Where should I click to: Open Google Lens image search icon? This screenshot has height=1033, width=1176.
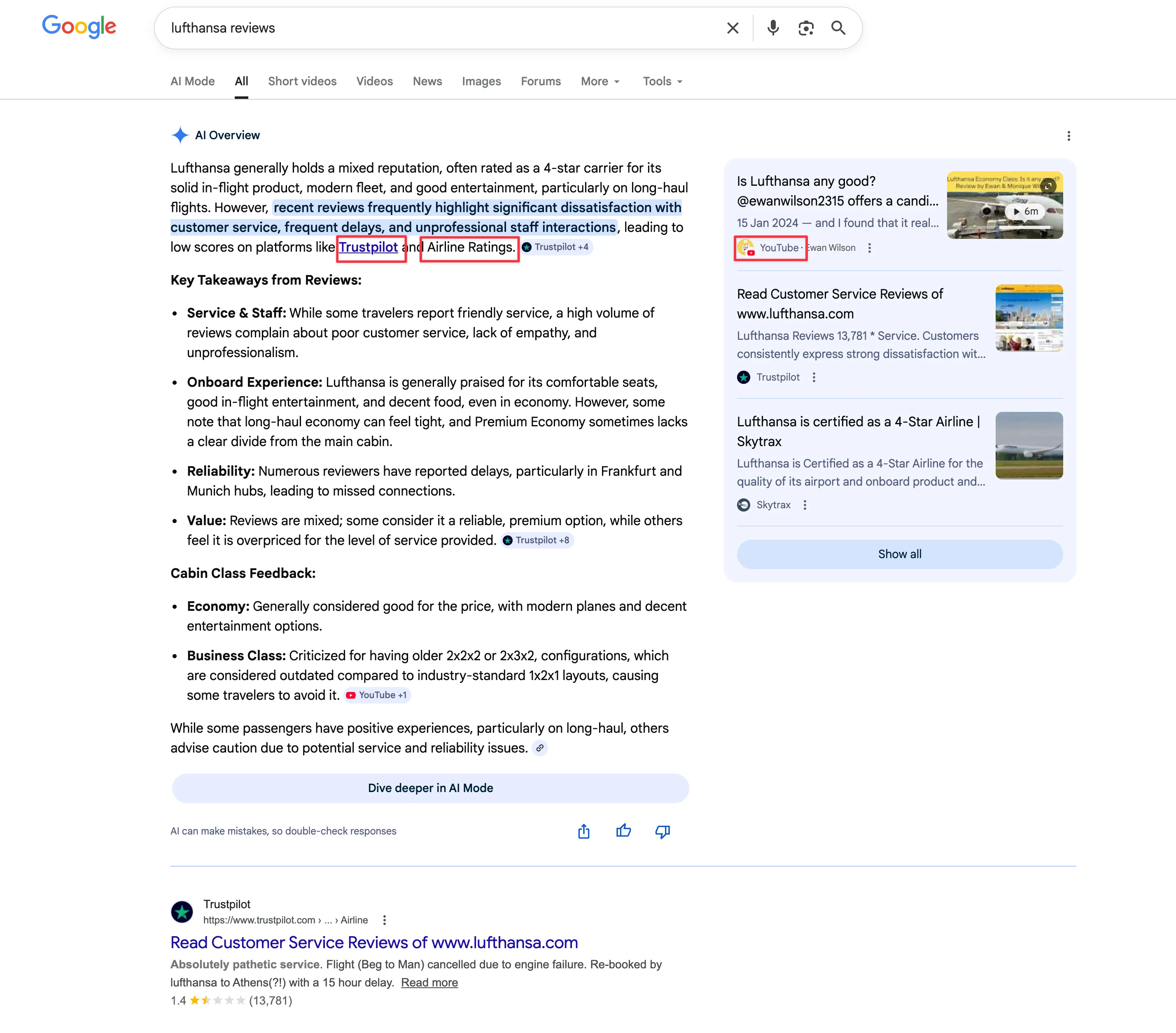click(x=805, y=28)
